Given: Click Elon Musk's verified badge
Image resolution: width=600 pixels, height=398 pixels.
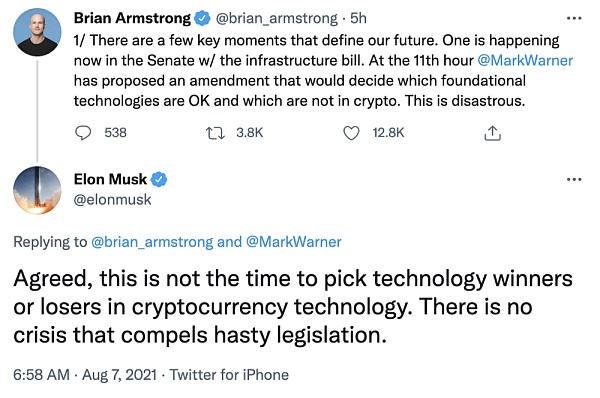Looking at the screenshot, I should (159, 179).
